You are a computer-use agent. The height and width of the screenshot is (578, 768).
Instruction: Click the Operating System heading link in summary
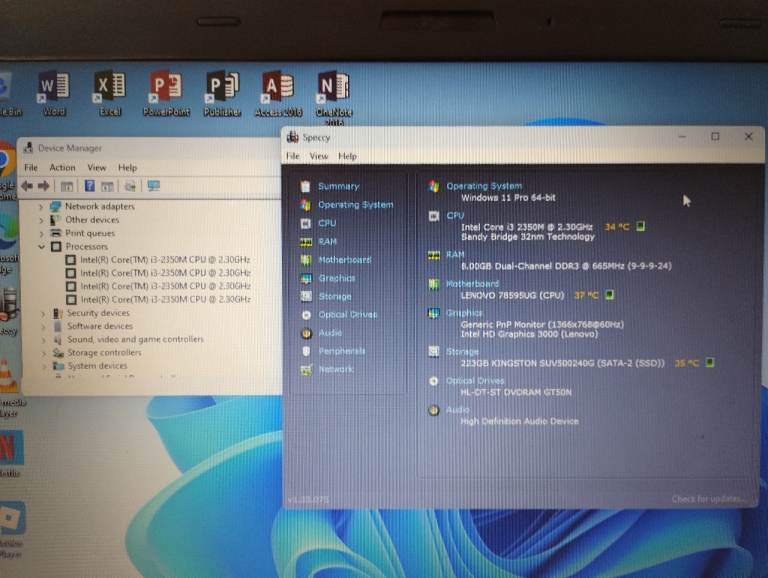483,186
